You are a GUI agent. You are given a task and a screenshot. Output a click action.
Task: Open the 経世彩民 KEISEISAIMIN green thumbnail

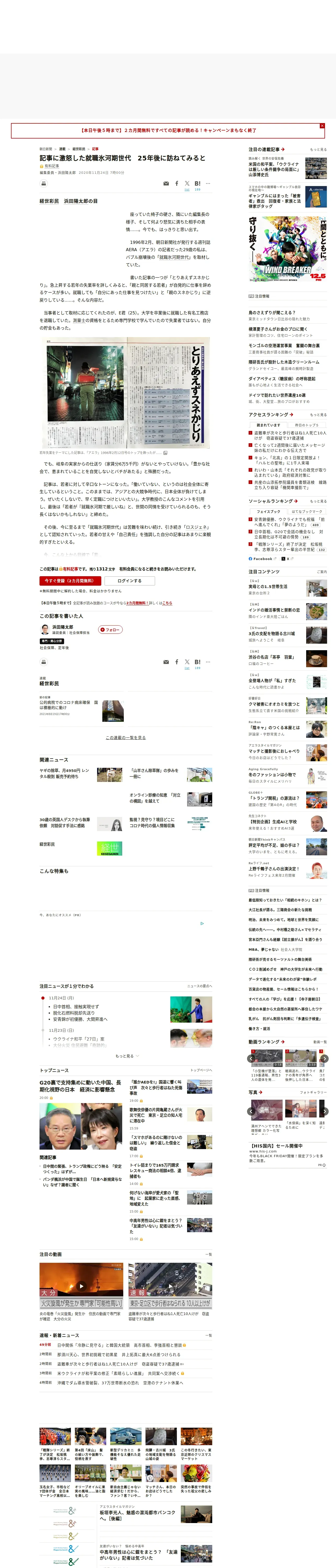(x=110, y=848)
